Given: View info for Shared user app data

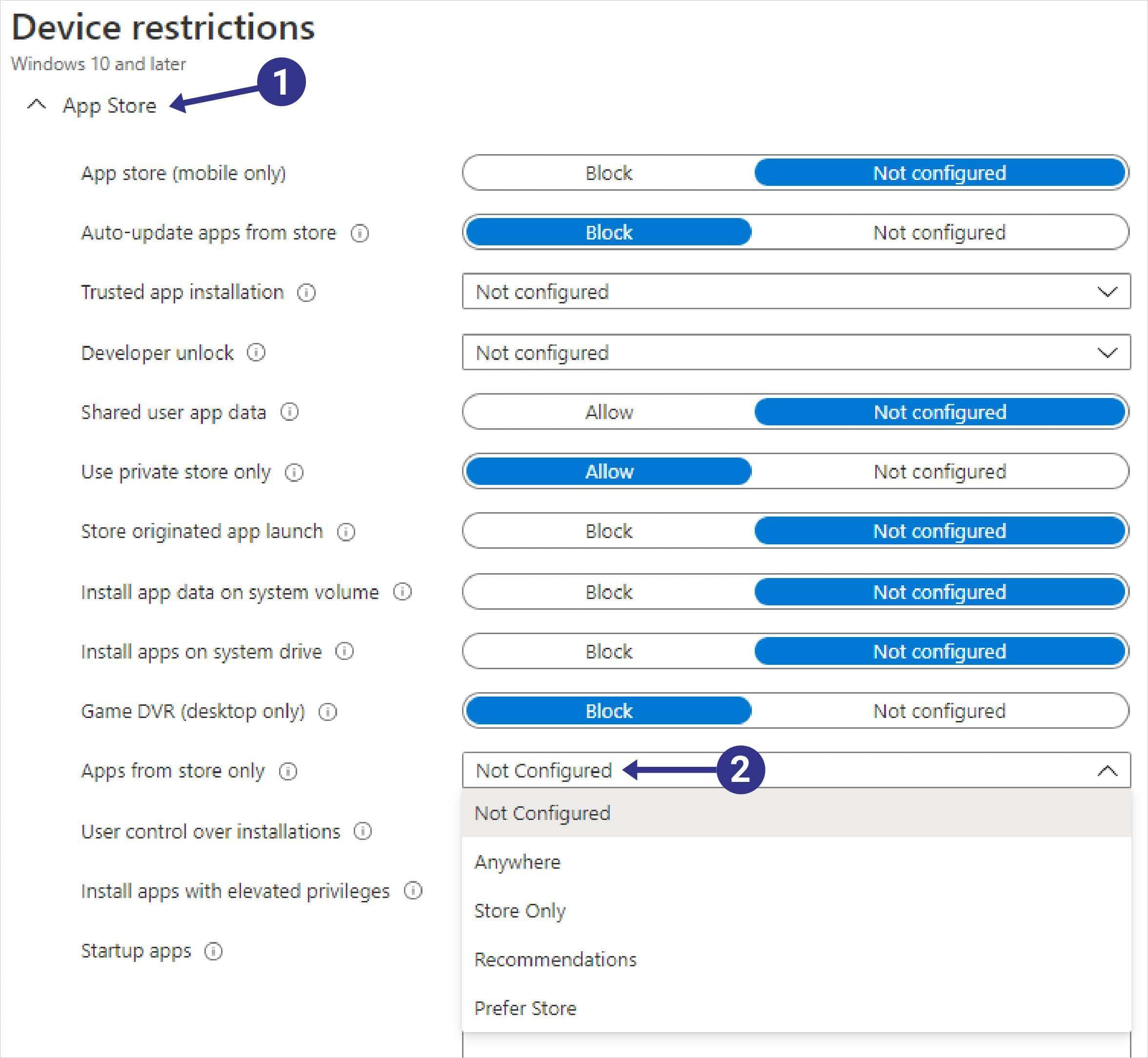Looking at the screenshot, I should coord(289,412).
